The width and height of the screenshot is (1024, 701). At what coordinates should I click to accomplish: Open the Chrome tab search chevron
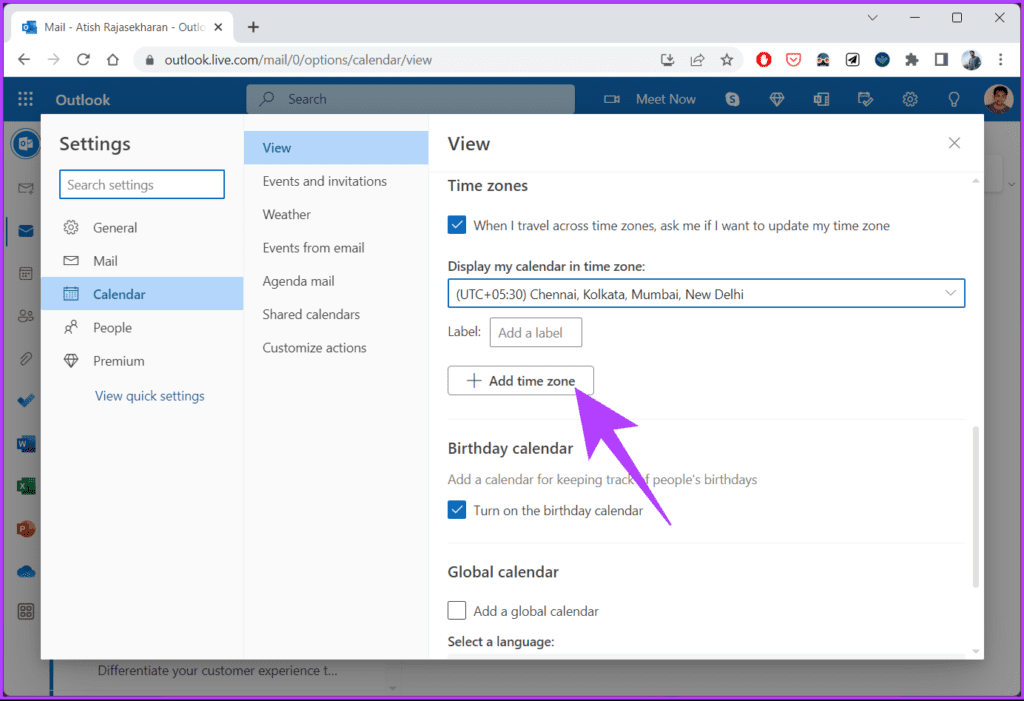point(872,18)
